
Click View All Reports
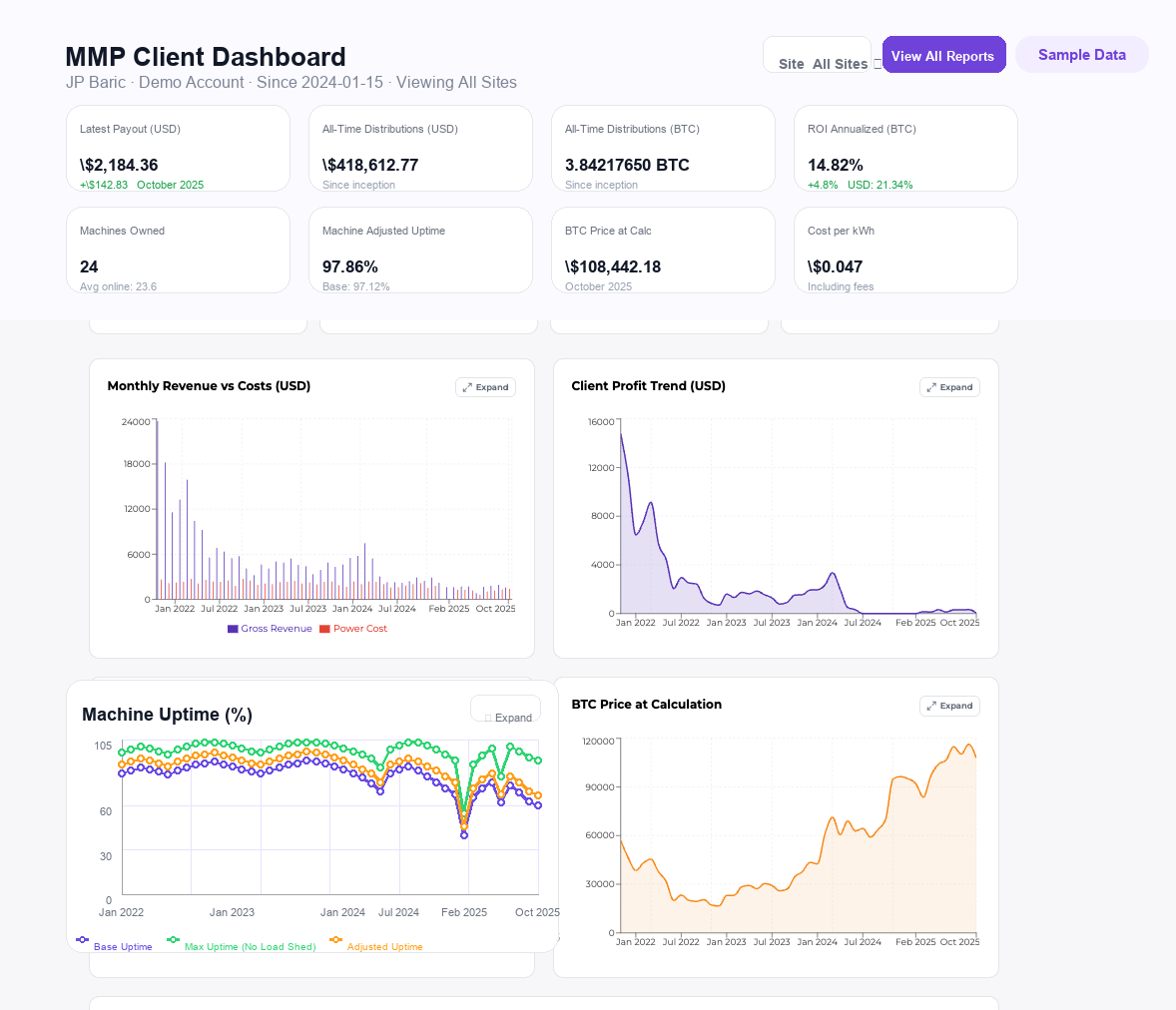pos(943,55)
